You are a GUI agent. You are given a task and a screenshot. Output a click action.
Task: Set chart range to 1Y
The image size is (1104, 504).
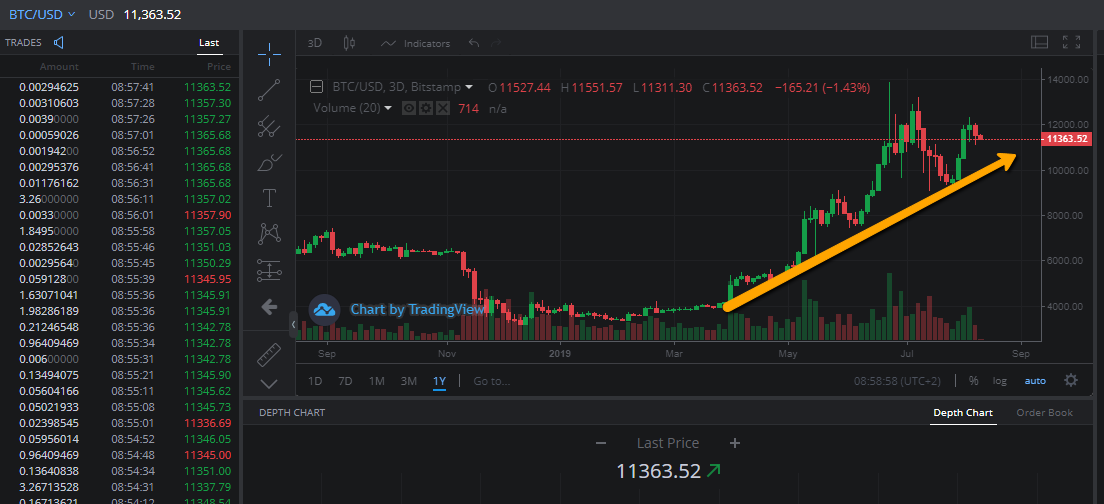point(439,381)
